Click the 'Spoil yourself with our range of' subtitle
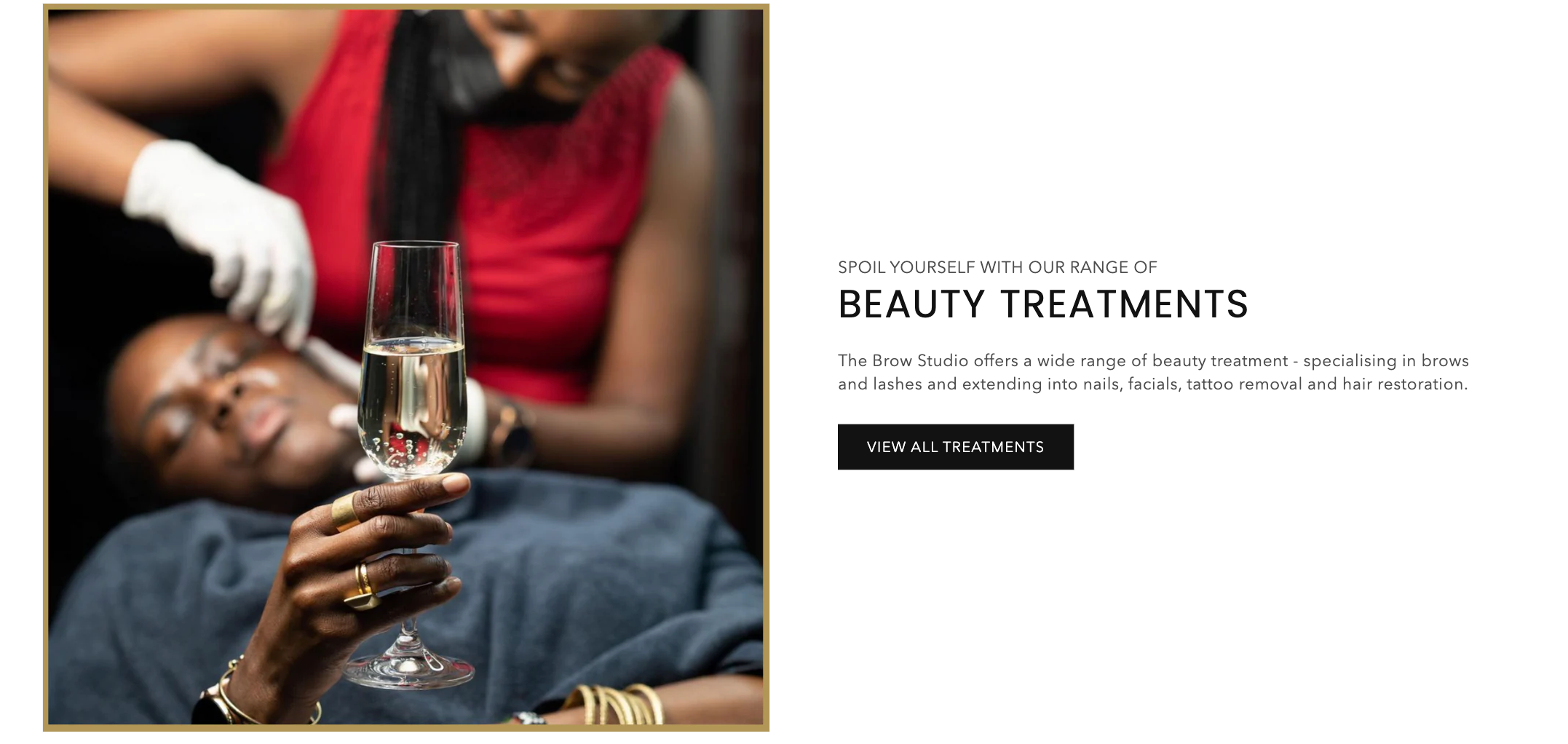This screenshot has height=744, width=1568. pyautogui.click(x=997, y=267)
